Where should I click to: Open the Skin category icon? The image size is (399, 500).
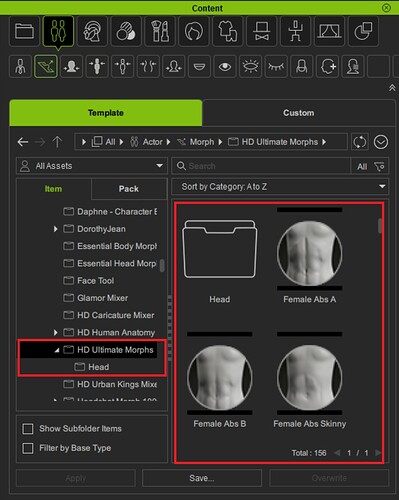click(92, 31)
